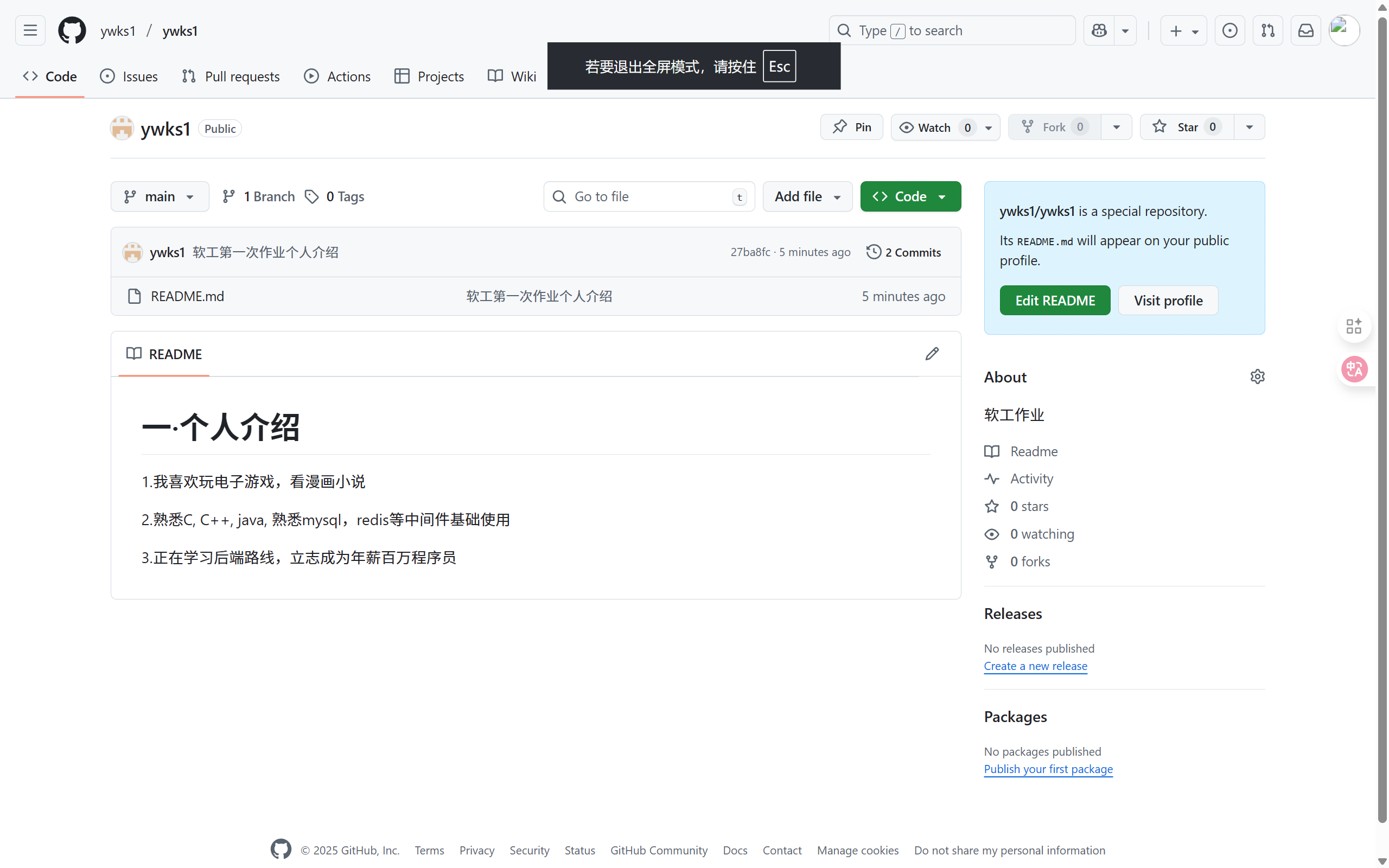View your pull requests from the header

pos(1268,30)
